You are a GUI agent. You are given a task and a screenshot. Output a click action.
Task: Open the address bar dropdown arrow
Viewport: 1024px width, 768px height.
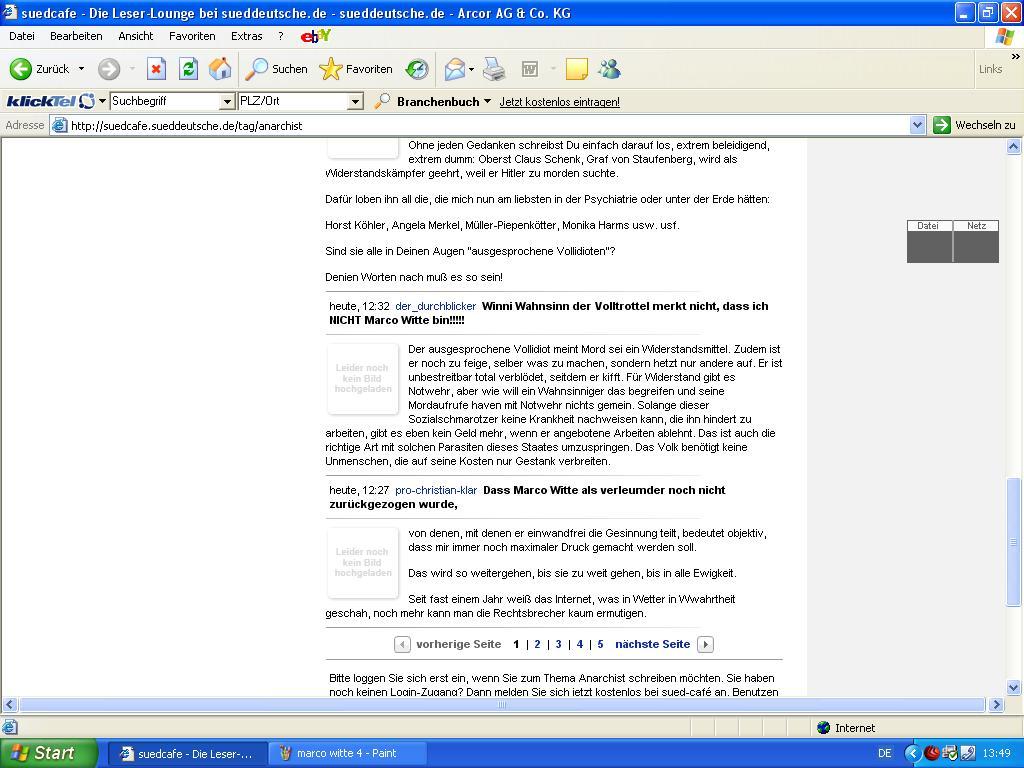918,125
